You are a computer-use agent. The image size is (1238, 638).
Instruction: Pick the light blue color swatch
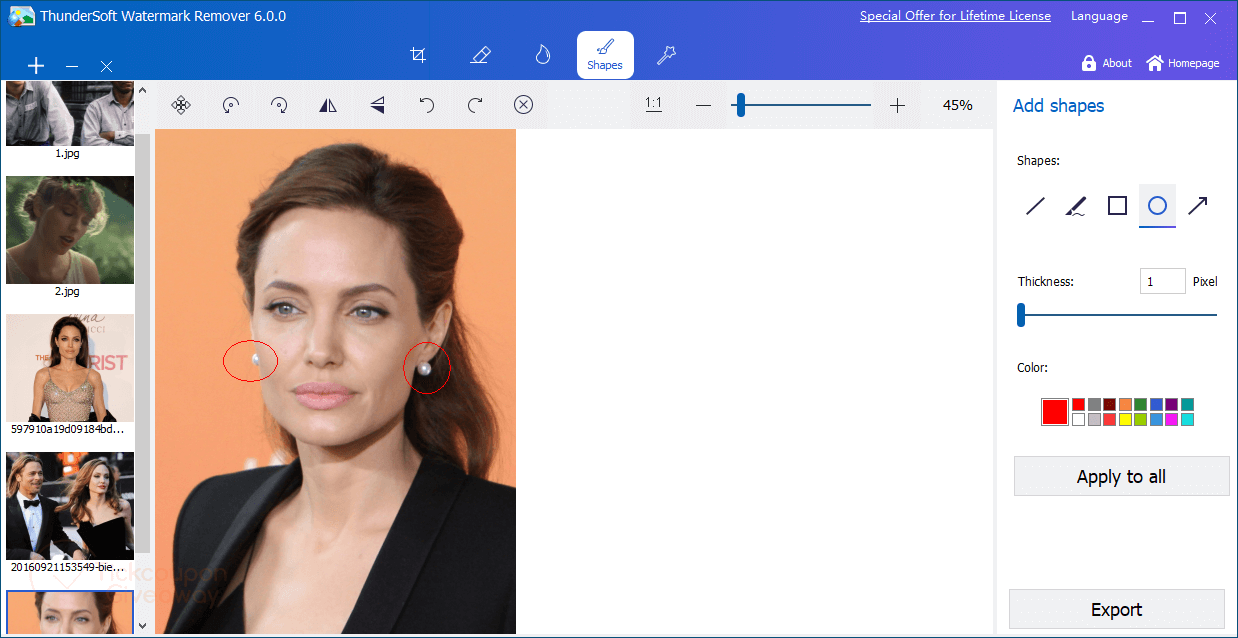coord(1156,420)
